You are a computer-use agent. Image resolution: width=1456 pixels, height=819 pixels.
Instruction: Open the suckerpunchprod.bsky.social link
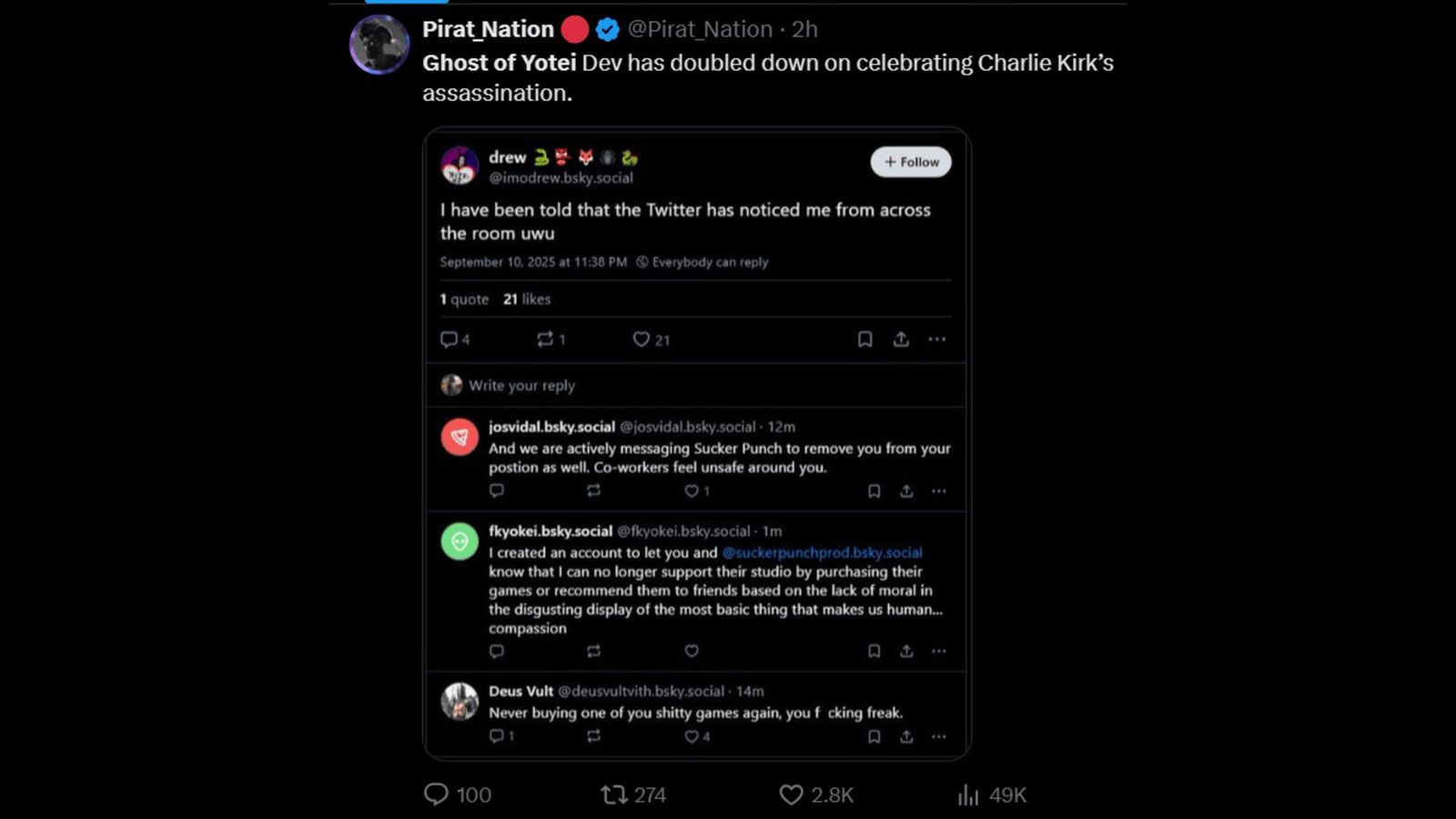tap(822, 552)
